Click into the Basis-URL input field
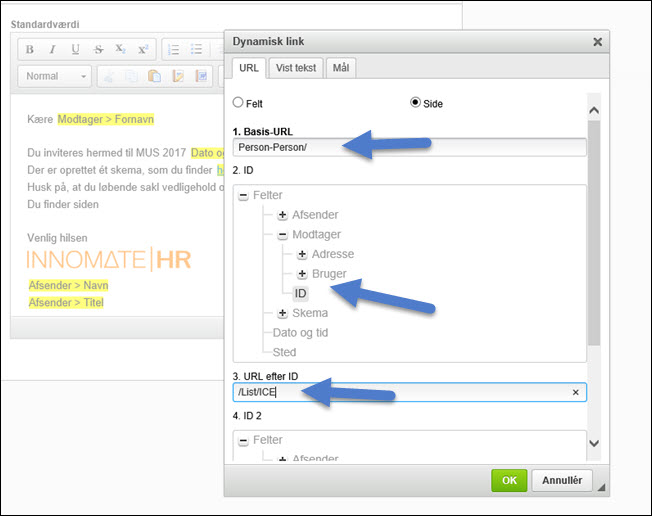This screenshot has width=652, height=516. point(409,147)
